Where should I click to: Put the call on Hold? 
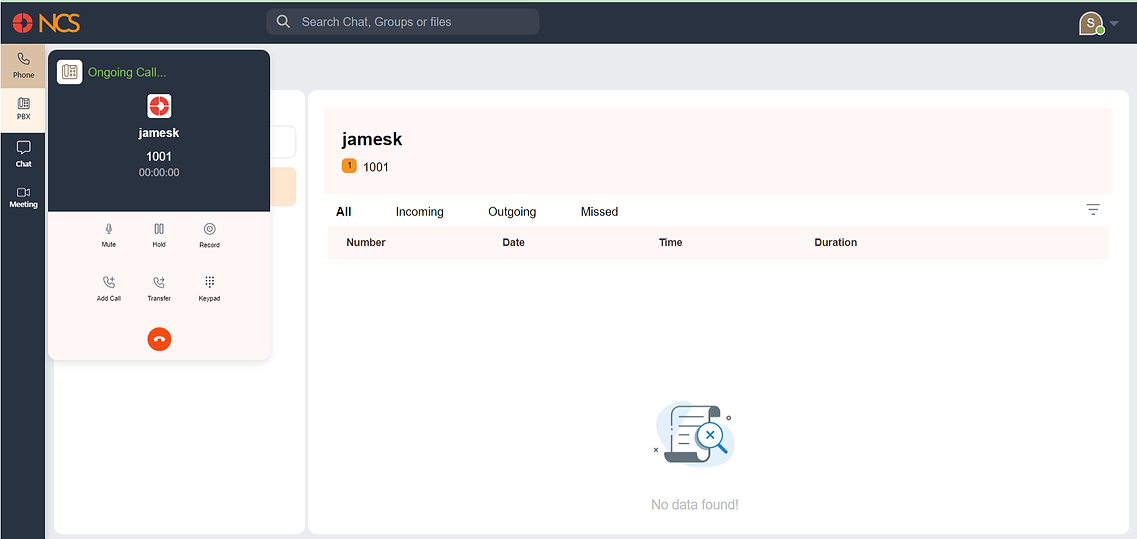point(159,235)
